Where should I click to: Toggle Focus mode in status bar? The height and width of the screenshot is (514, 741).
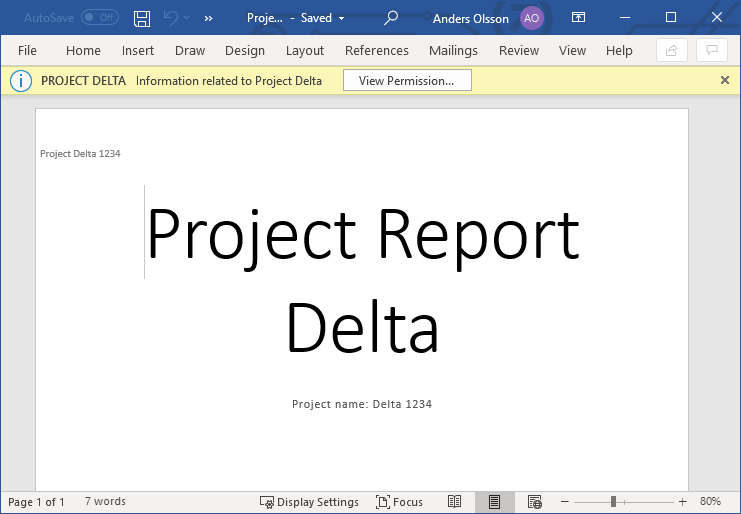point(399,502)
